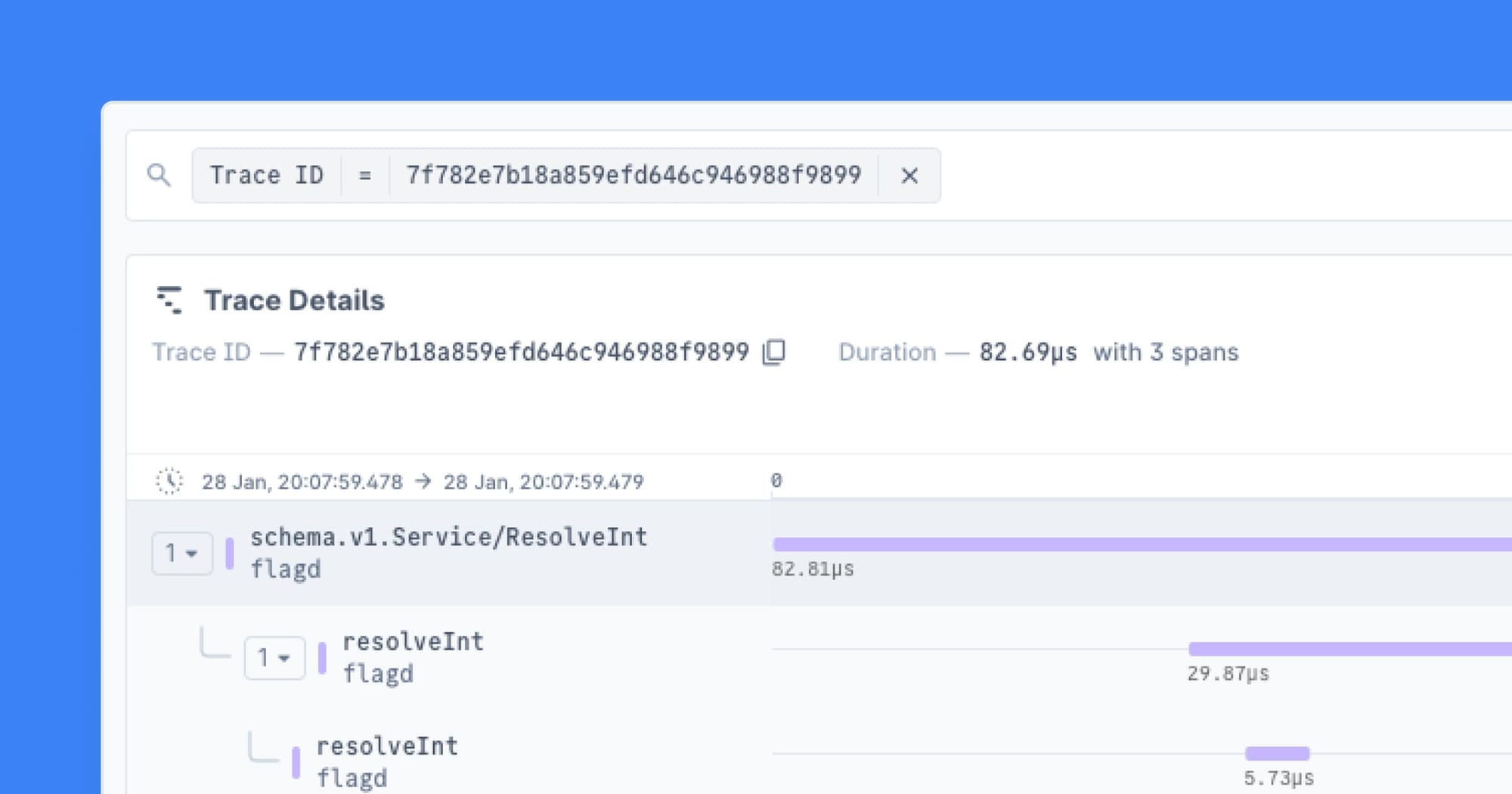This screenshot has height=794, width=1512.
Task: Click the purple marker beside the bottom resolveInt span
Action: (x=296, y=760)
